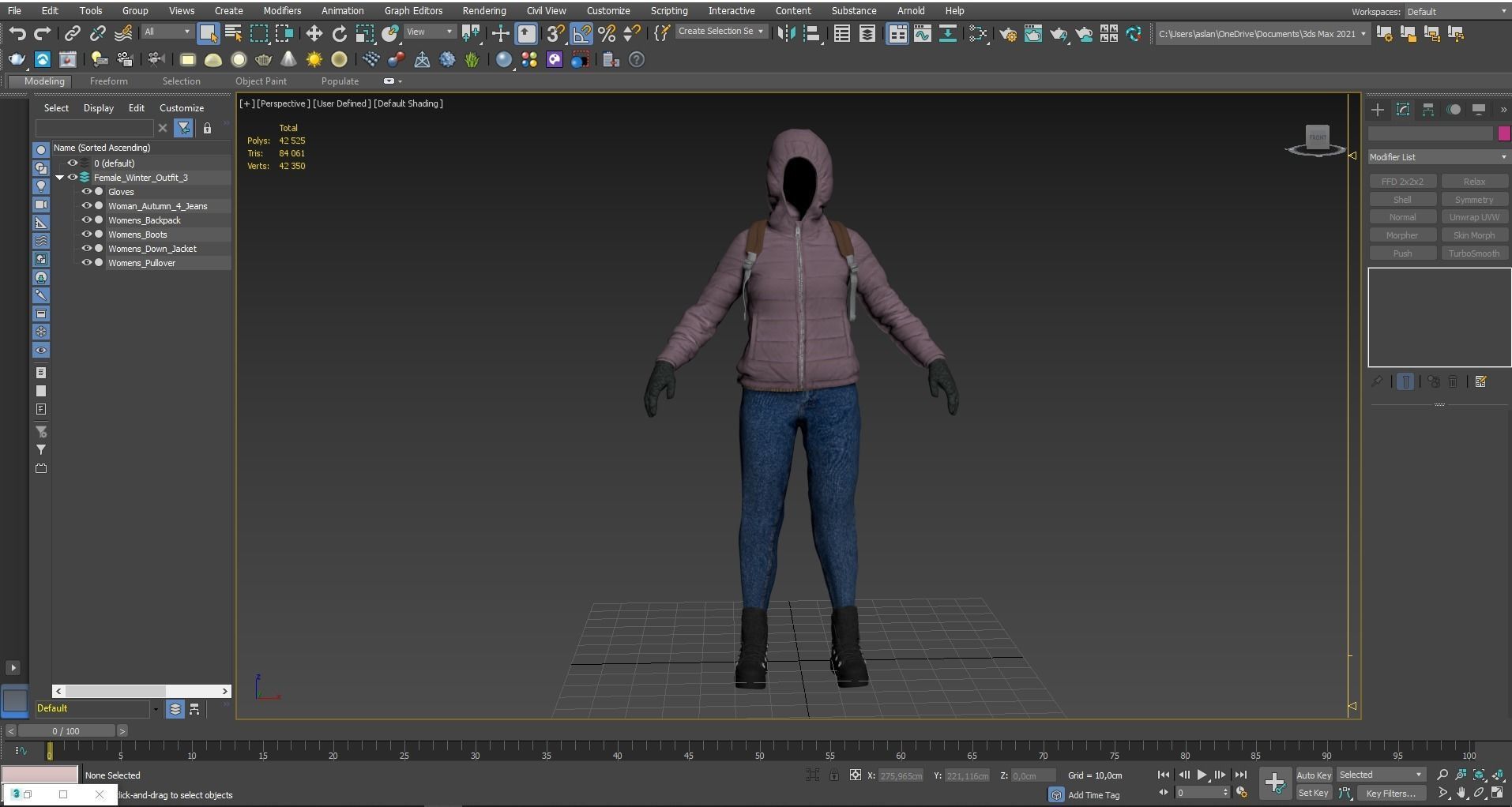Collapse the Female_Winter_Outfit_3 tree node
The width and height of the screenshot is (1512, 807).
pyautogui.click(x=59, y=178)
